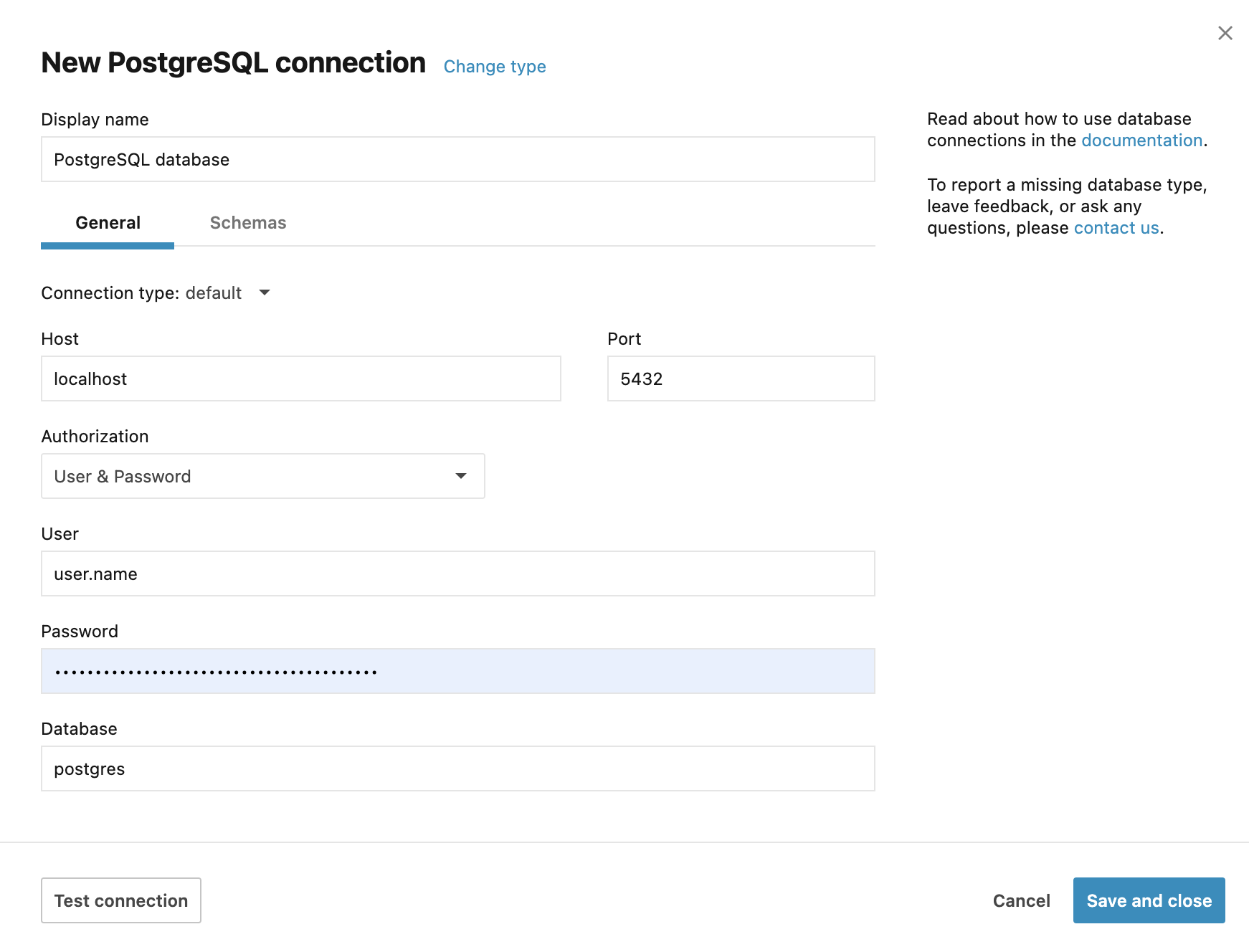This screenshot has width=1249, height=952.
Task: Click the Test connection button
Action: click(x=120, y=900)
